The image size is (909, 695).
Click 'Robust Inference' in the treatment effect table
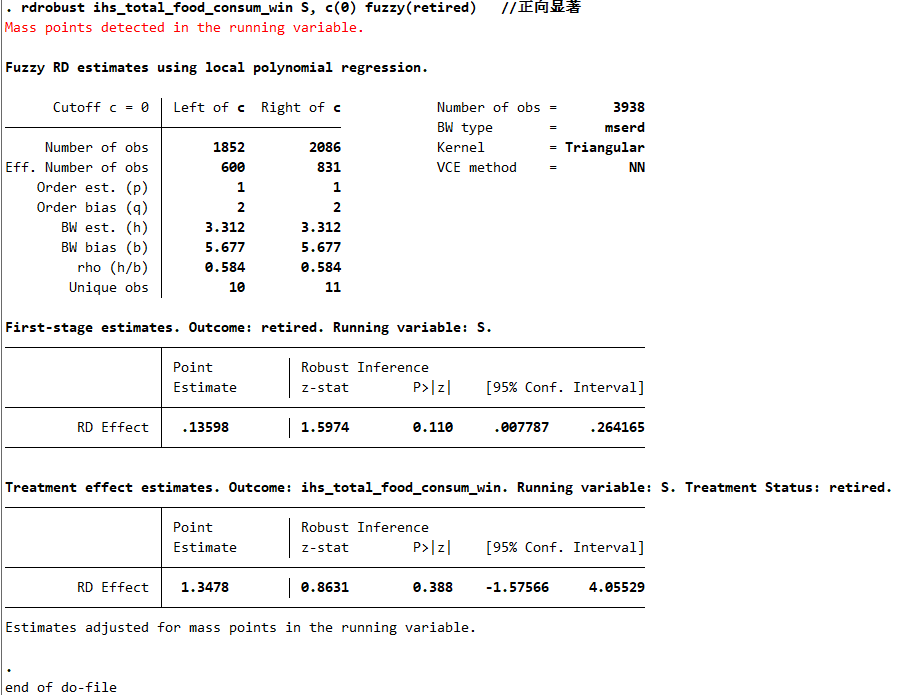[365, 527]
